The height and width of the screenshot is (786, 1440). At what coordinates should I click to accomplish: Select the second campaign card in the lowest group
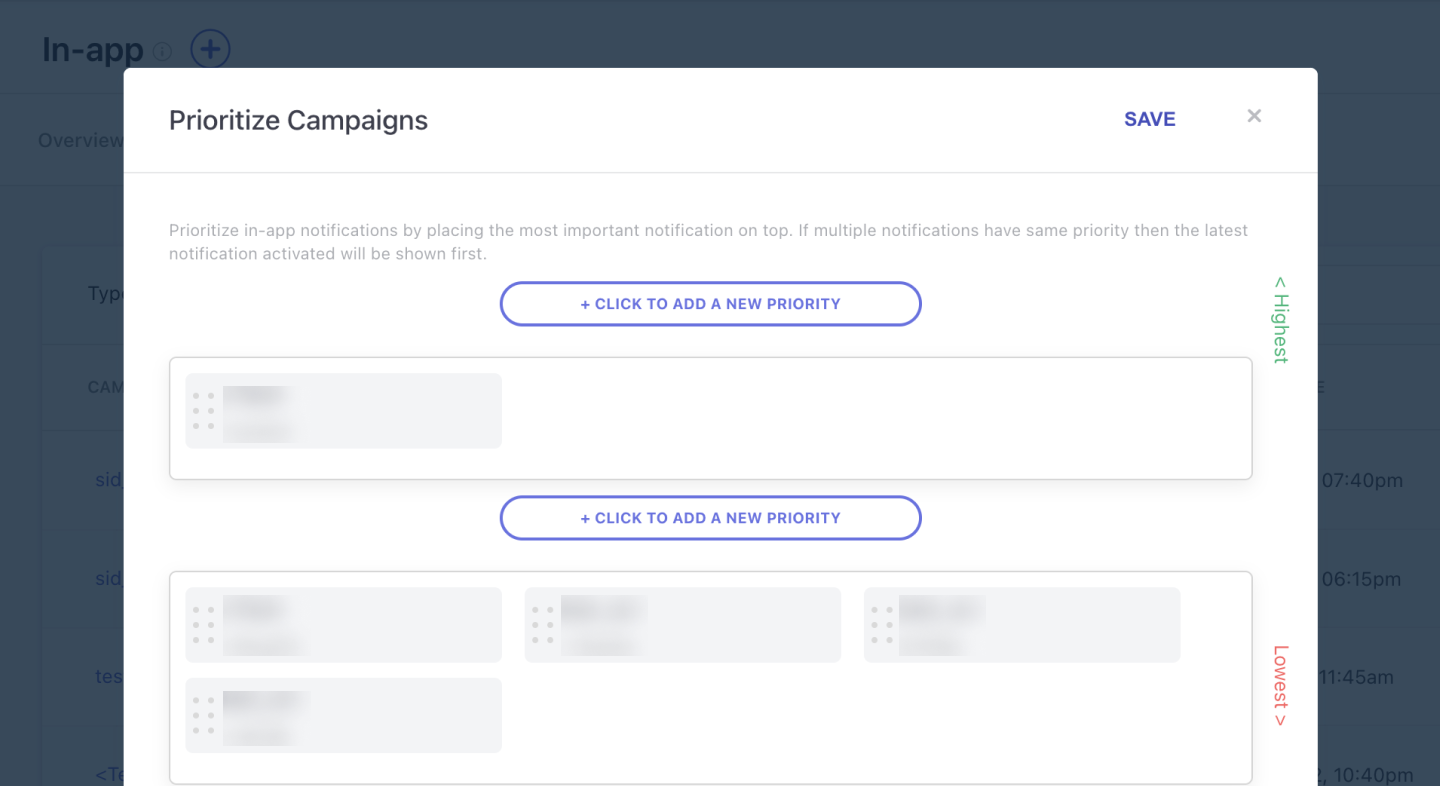tap(700, 625)
